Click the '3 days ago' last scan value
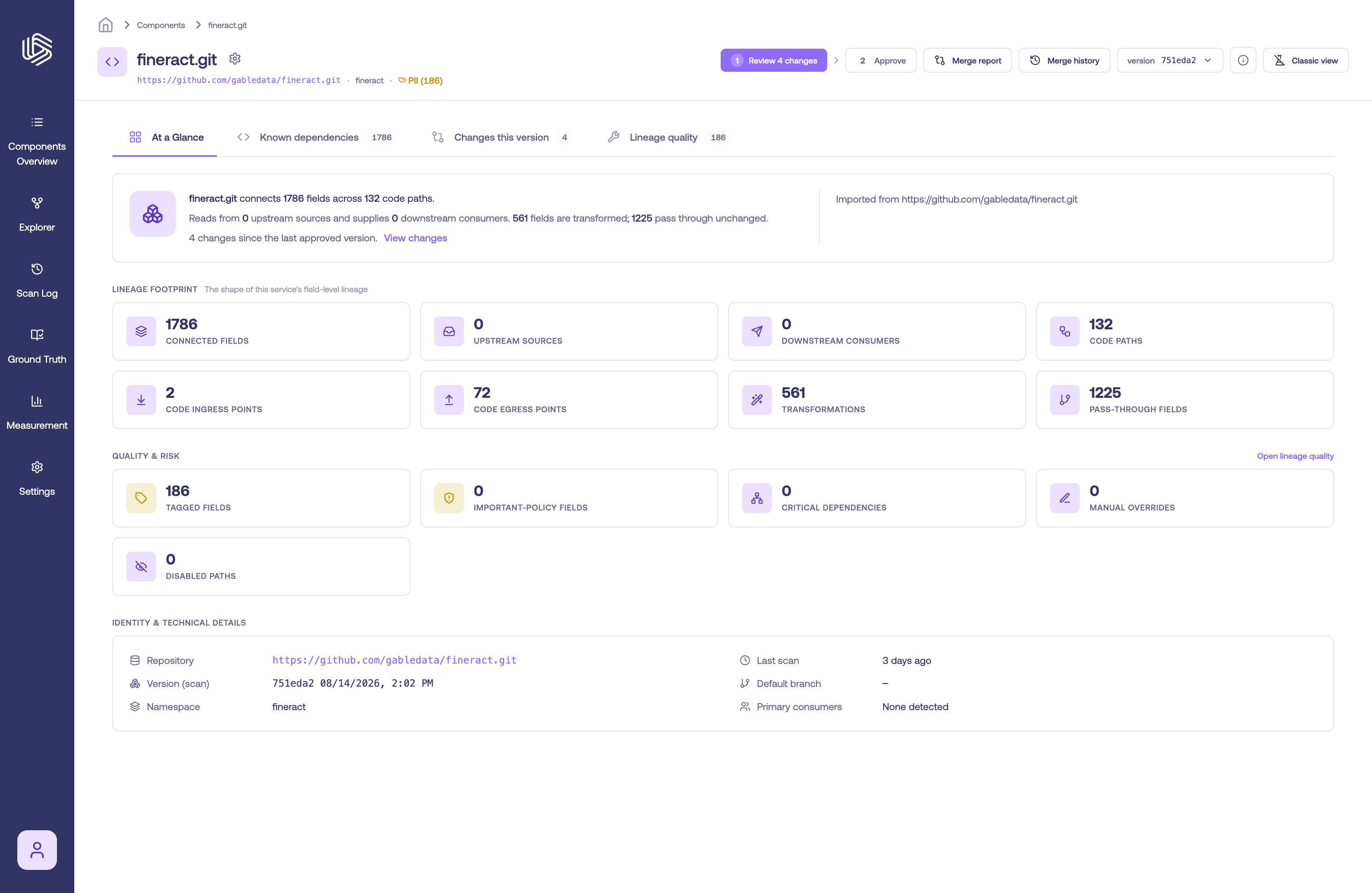Image resolution: width=1372 pixels, height=893 pixels. pyautogui.click(x=906, y=661)
